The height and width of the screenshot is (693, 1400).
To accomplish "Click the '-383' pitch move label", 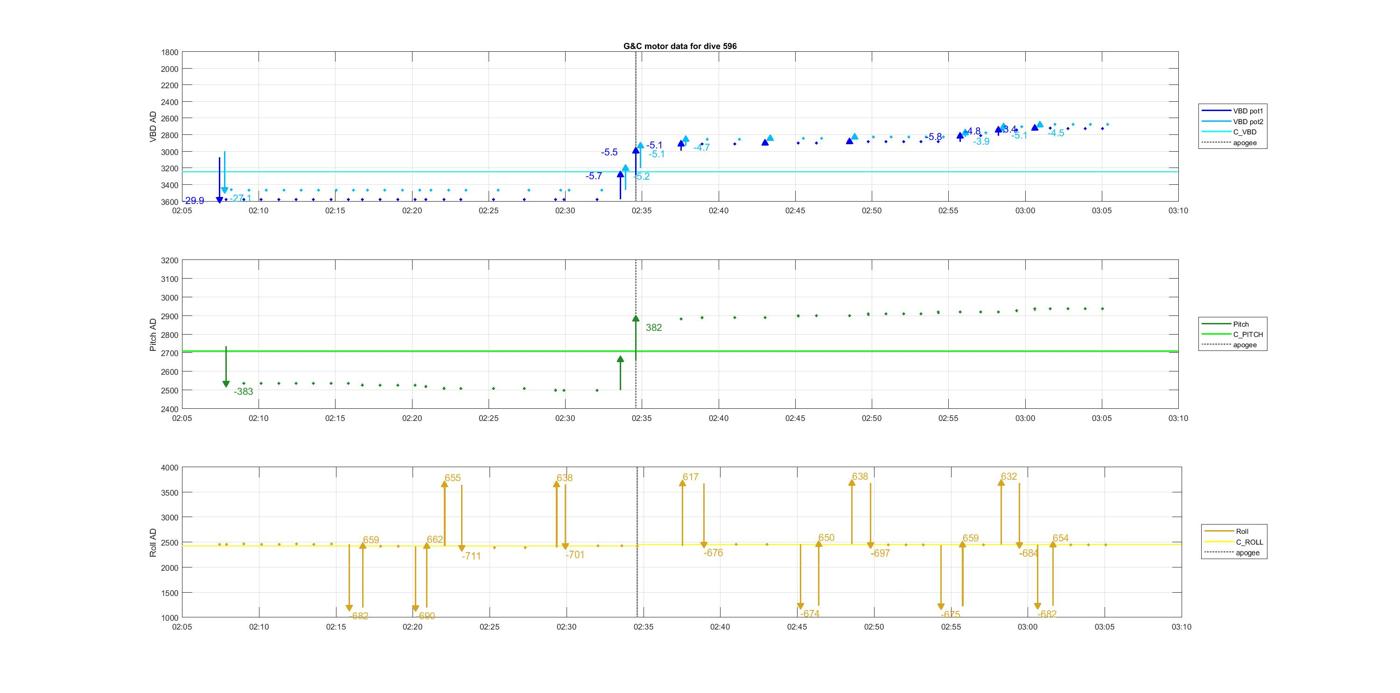I will [244, 392].
